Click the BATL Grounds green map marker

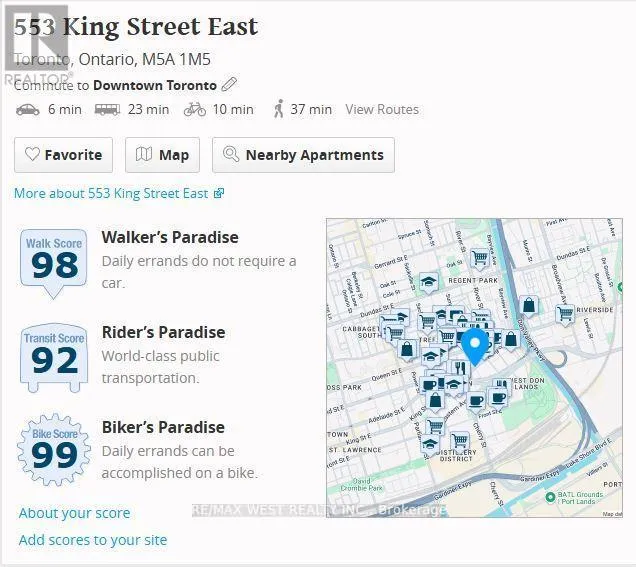tap(549, 497)
